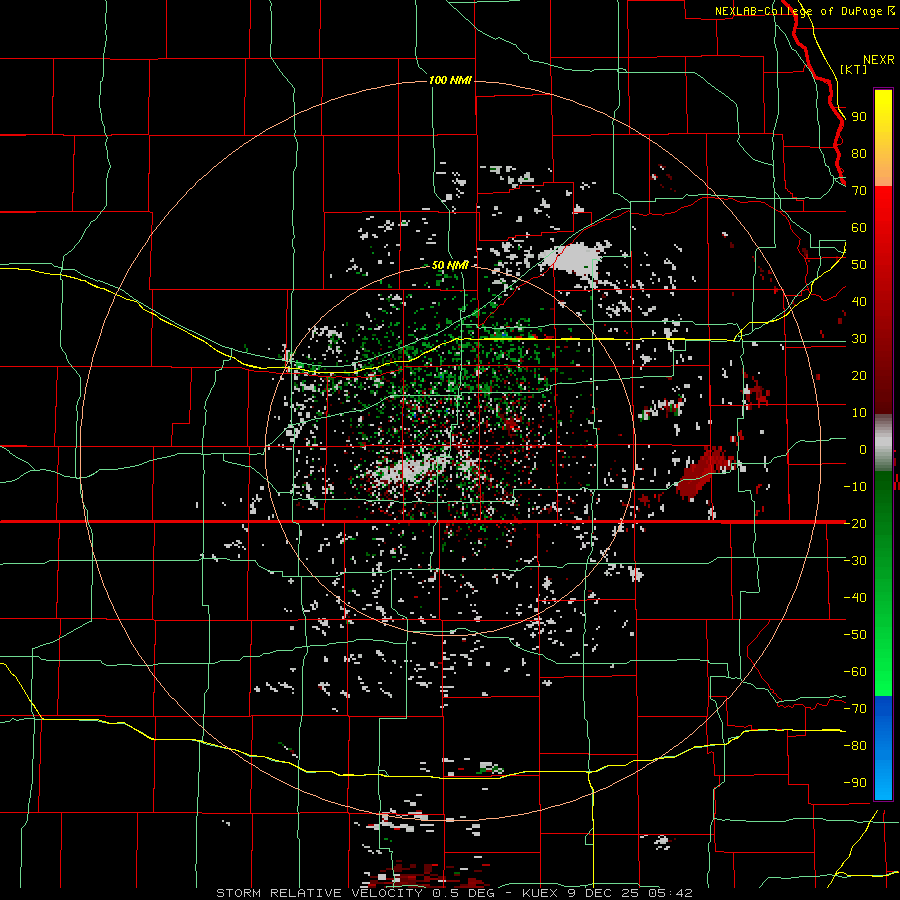Click the 0 value on velocity scale
The image size is (900, 900).
pos(863,449)
